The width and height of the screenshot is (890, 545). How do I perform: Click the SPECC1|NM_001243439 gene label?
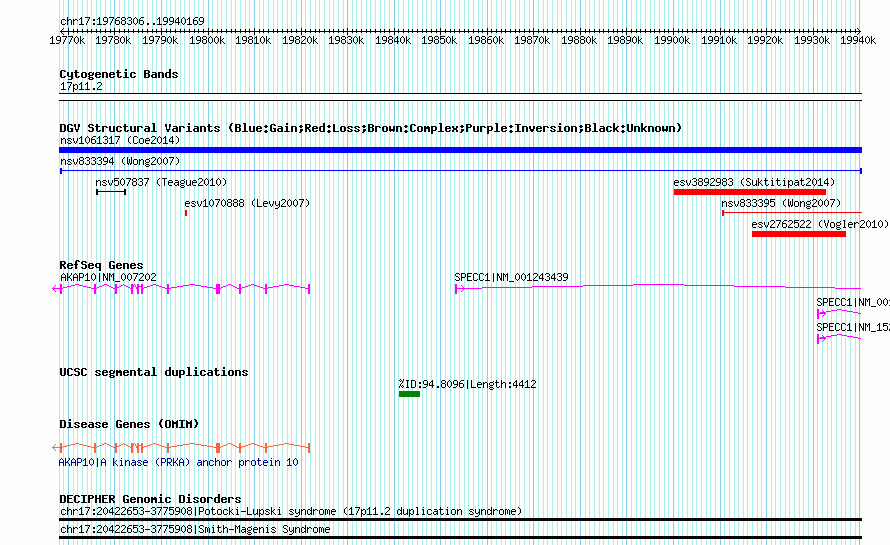[x=511, y=278]
